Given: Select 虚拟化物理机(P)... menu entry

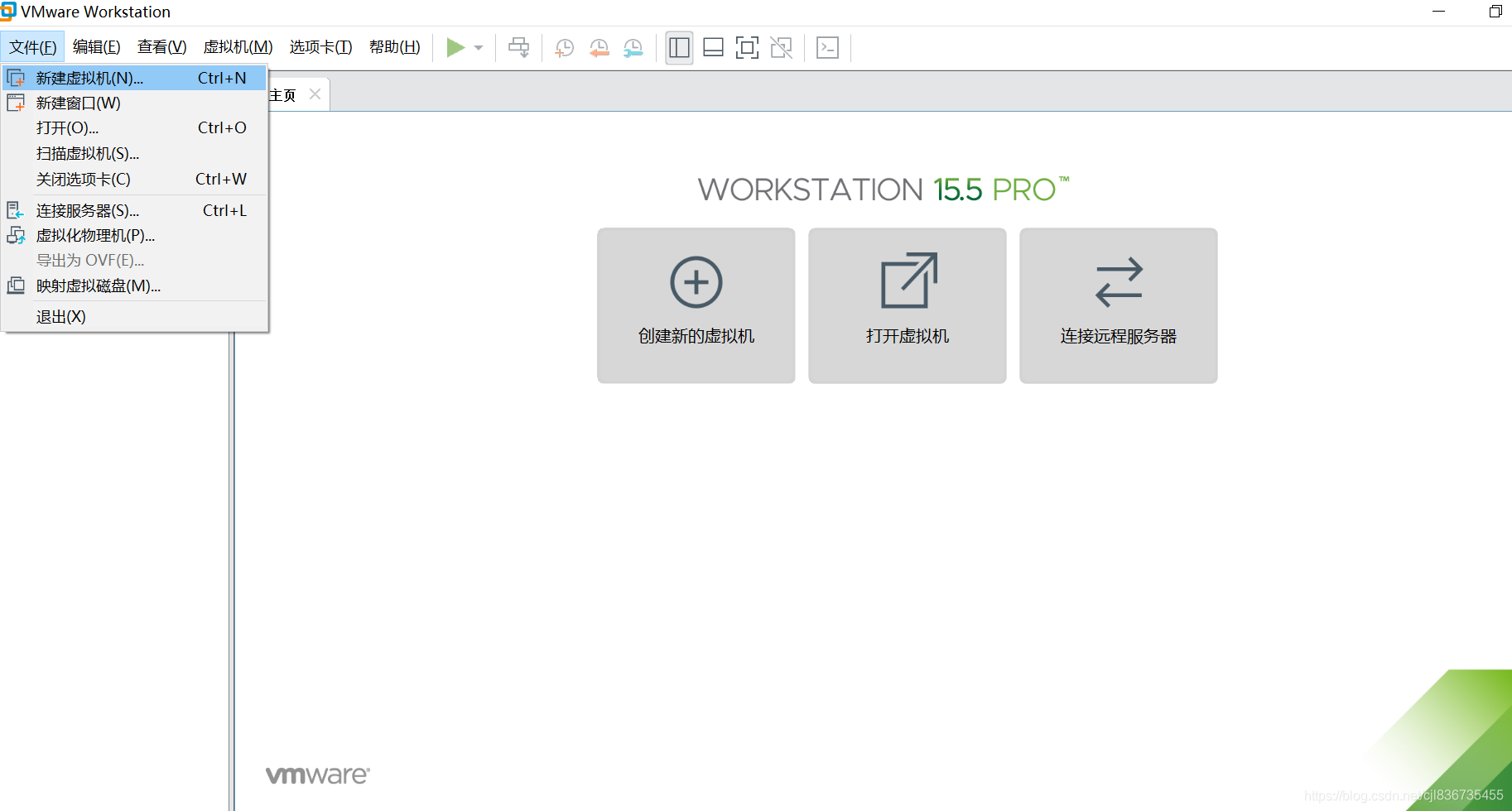Looking at the screenshot, I should (135, 235).
